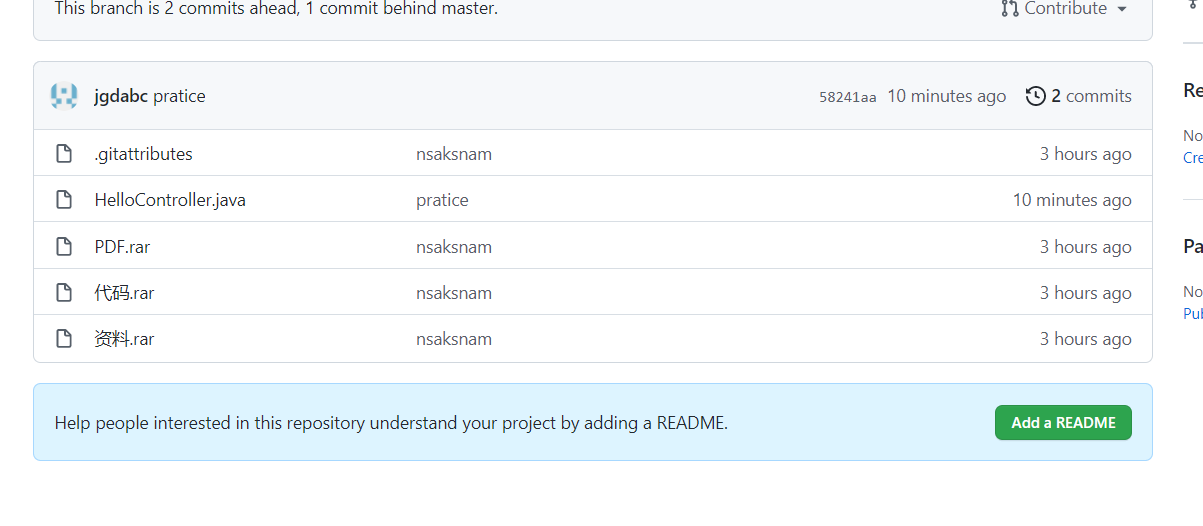This screenshot has height=526, width=1203.
Task: Open the 代码.rar file
Action: point(124,293)
